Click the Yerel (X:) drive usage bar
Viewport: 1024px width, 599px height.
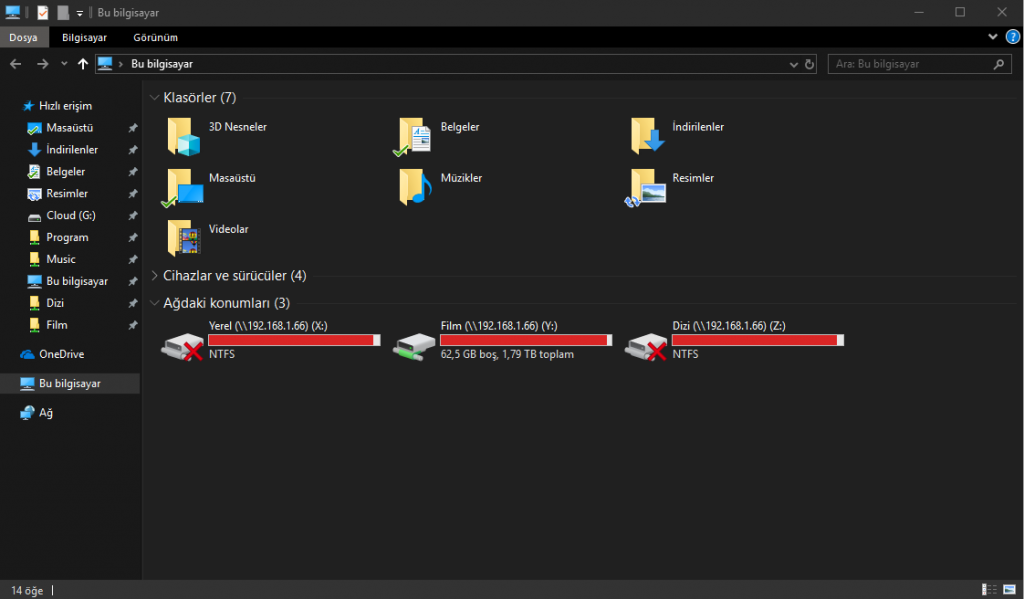[x=294, y=340]
